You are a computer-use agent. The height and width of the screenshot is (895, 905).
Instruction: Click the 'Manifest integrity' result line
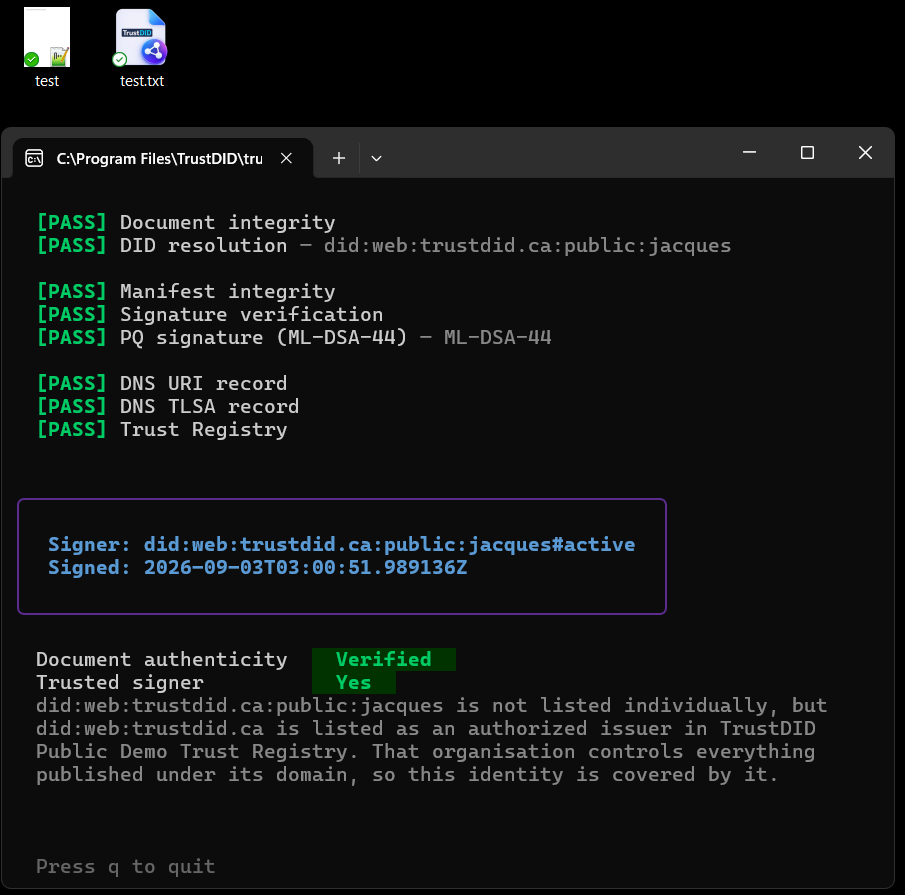(186, 292)
